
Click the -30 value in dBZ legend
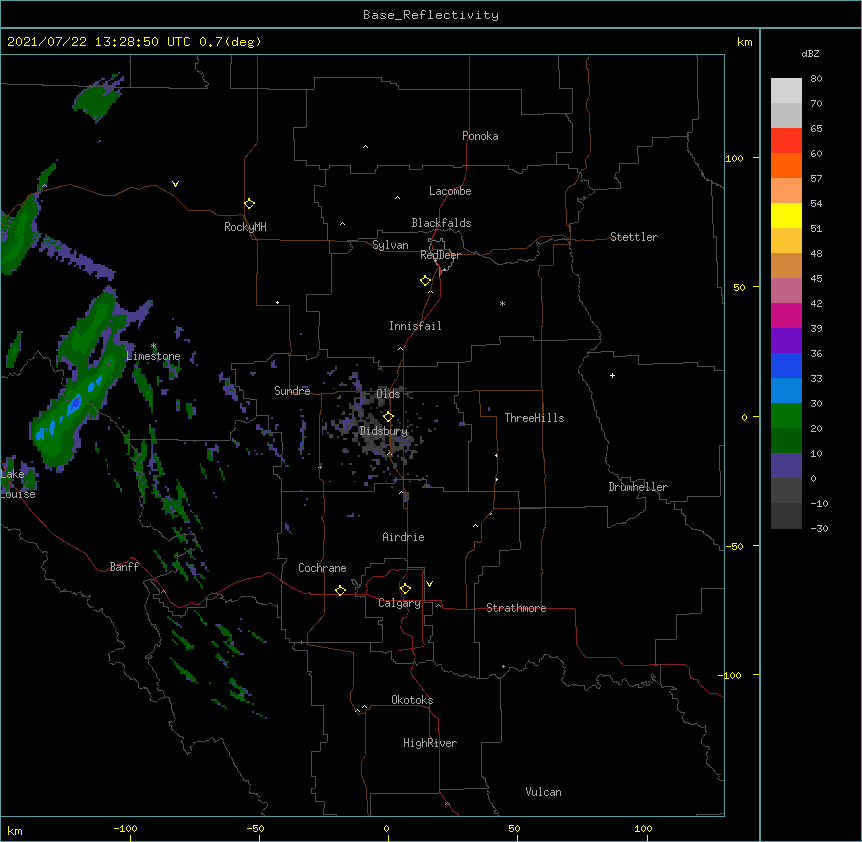click(x=819, y=528)
